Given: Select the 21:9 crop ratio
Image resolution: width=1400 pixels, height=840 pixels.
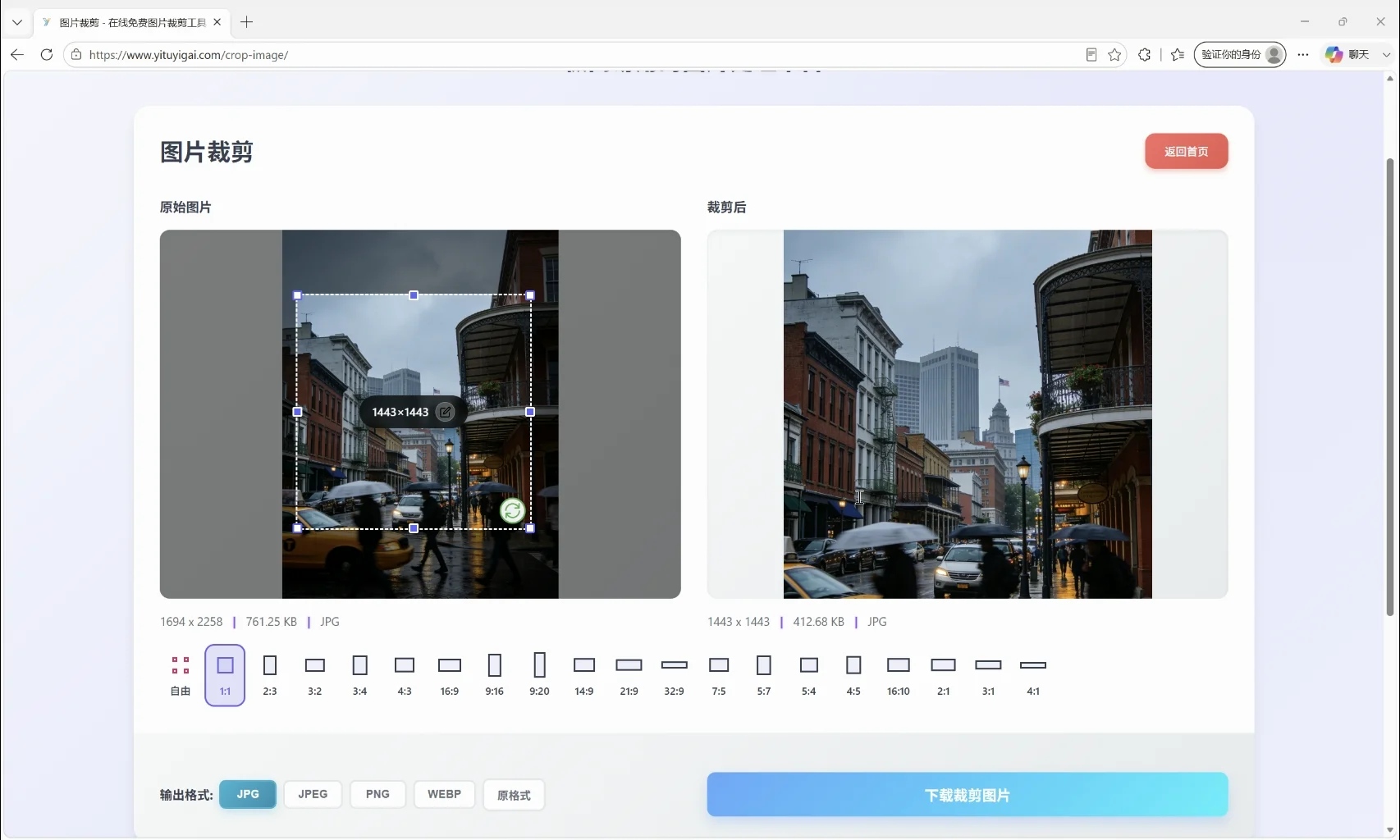Looking at the screenshot, I should [629, 675].
